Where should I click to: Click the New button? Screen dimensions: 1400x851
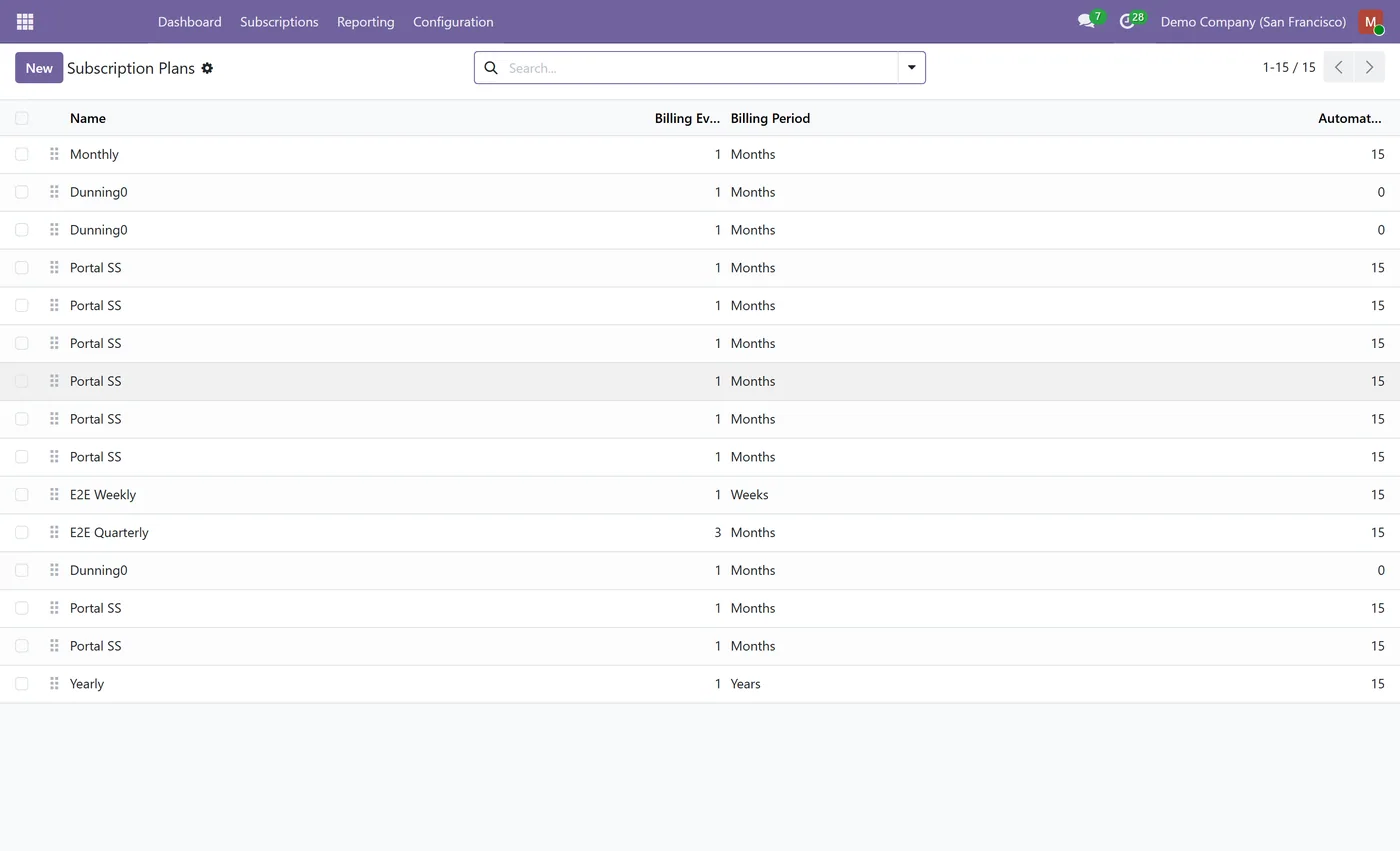(x=39, y=68)
